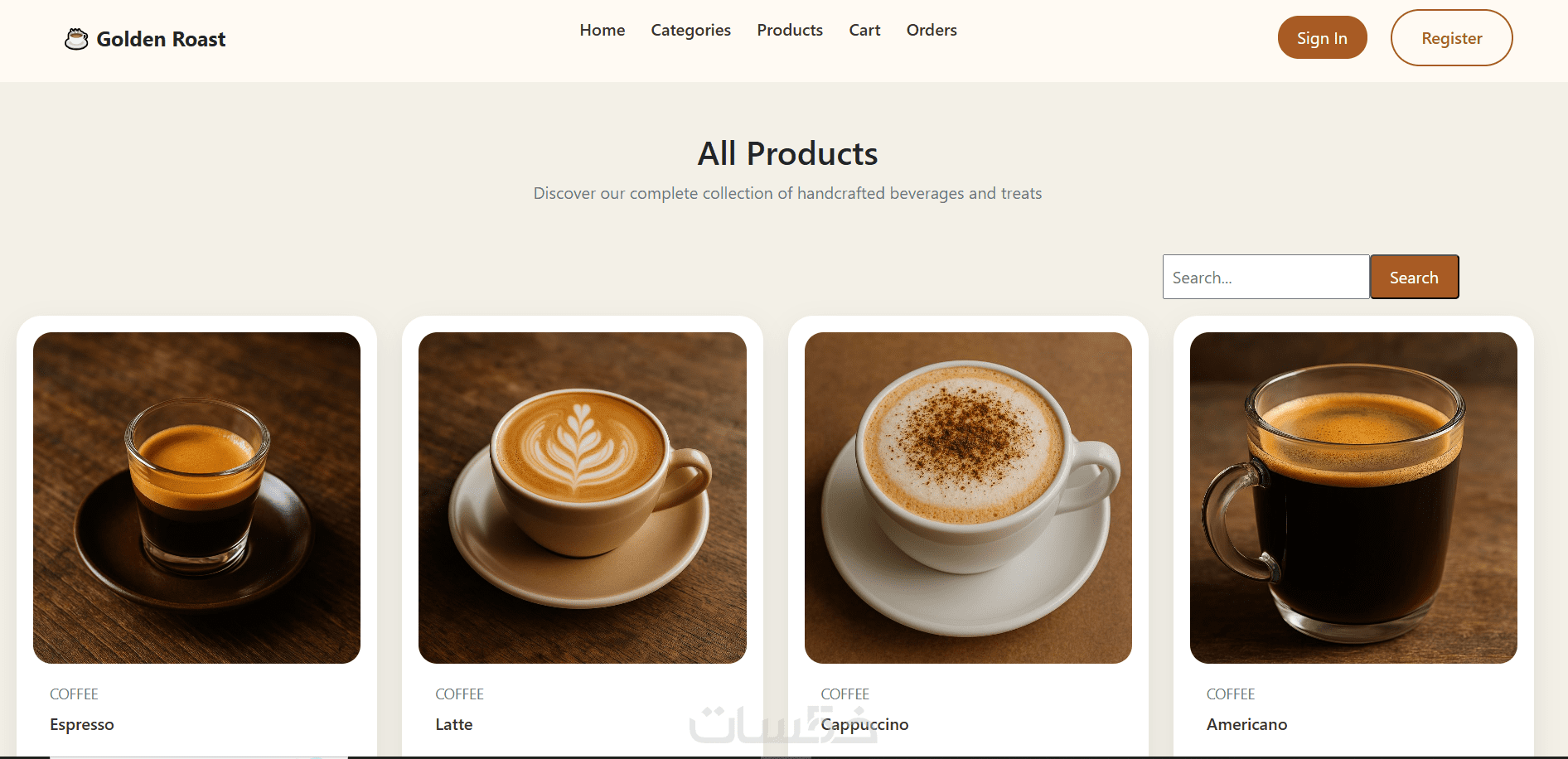Open the Cappuccino product image

[968, 498]
